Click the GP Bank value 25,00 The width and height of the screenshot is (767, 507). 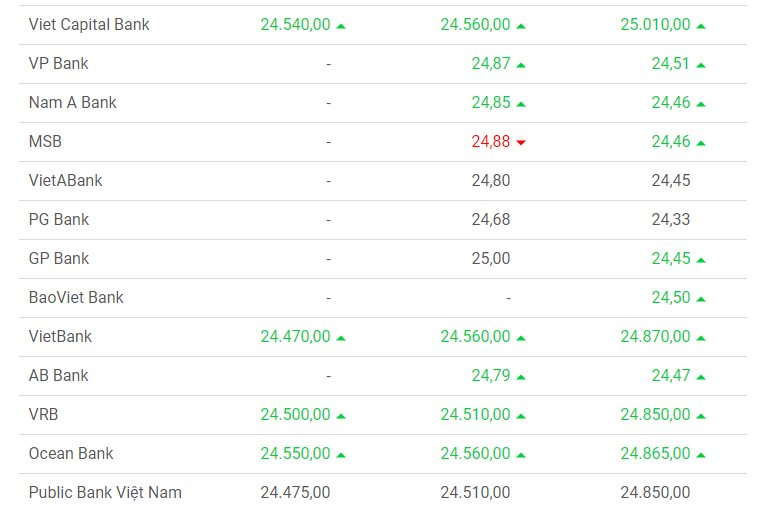point(490,258)
